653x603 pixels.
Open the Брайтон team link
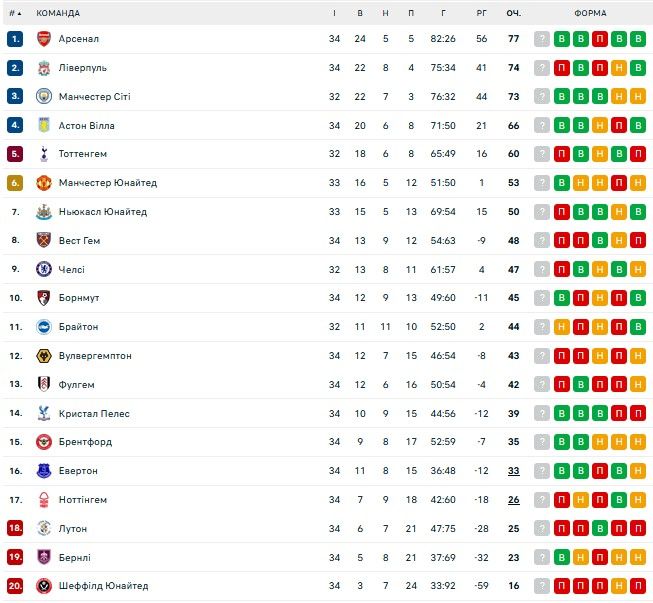(78, 327)
